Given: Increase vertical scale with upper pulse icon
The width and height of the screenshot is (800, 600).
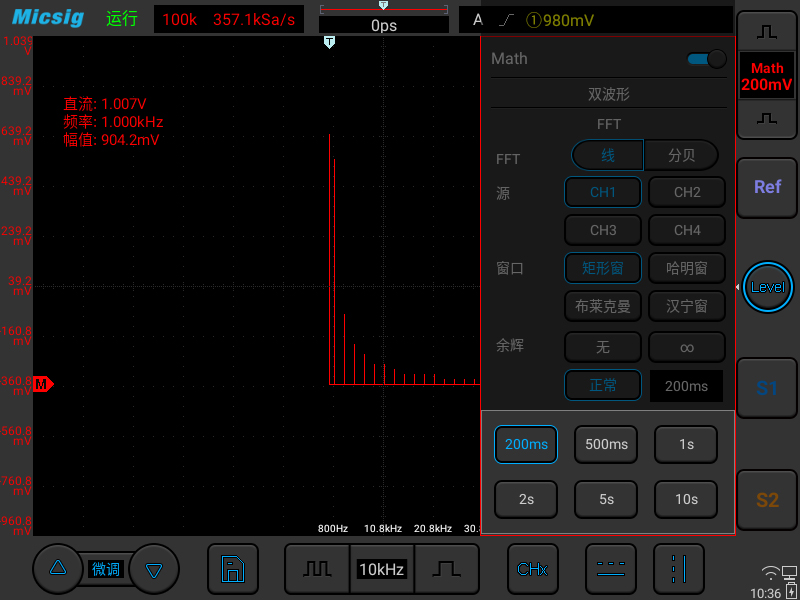Looking at the screenshot, I should click(x=767, y=33).
